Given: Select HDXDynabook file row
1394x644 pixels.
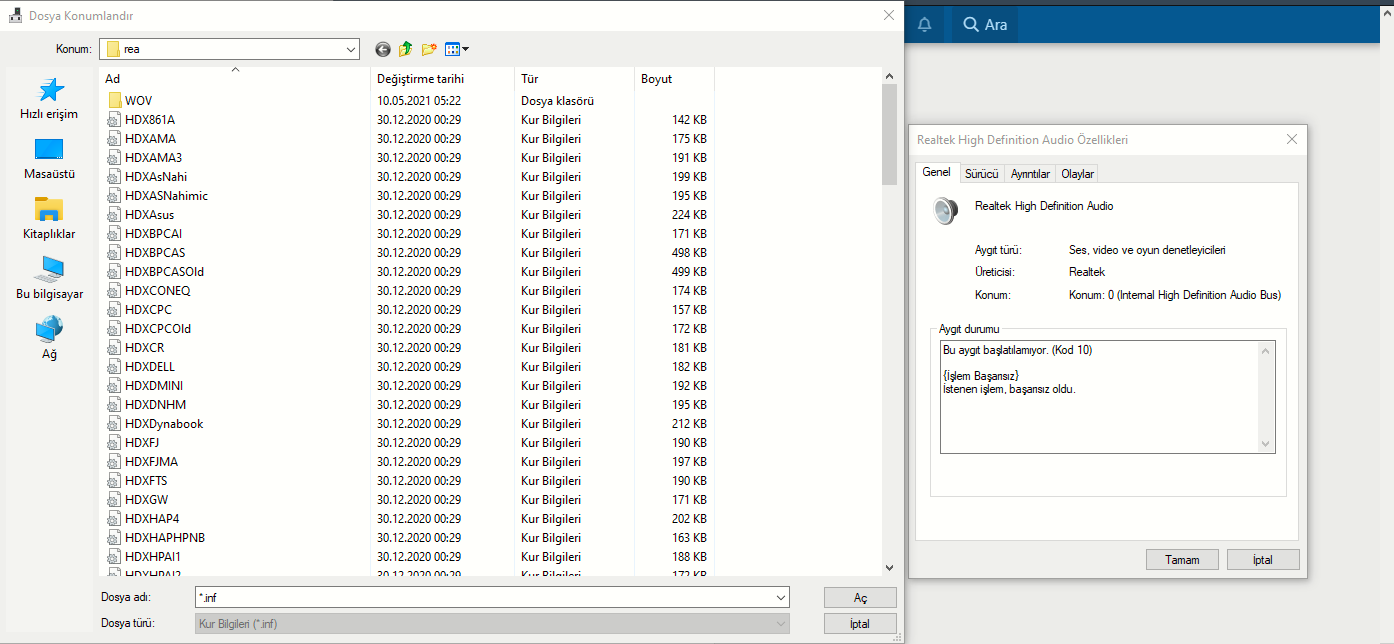Looking at the screenshot, I should point(409,424).
